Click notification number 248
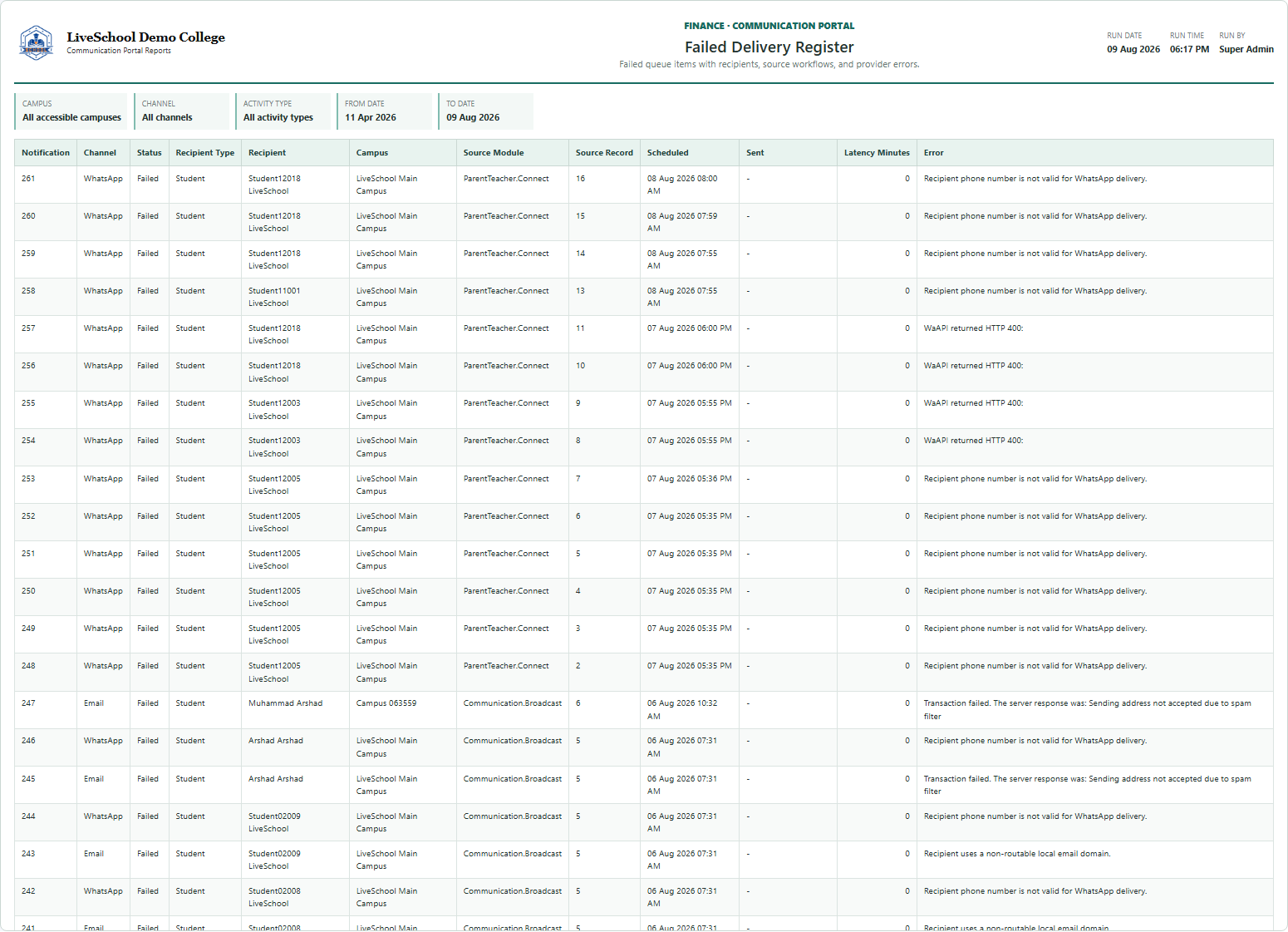This screenshot has height=932, width=1288. coord(28,666)
